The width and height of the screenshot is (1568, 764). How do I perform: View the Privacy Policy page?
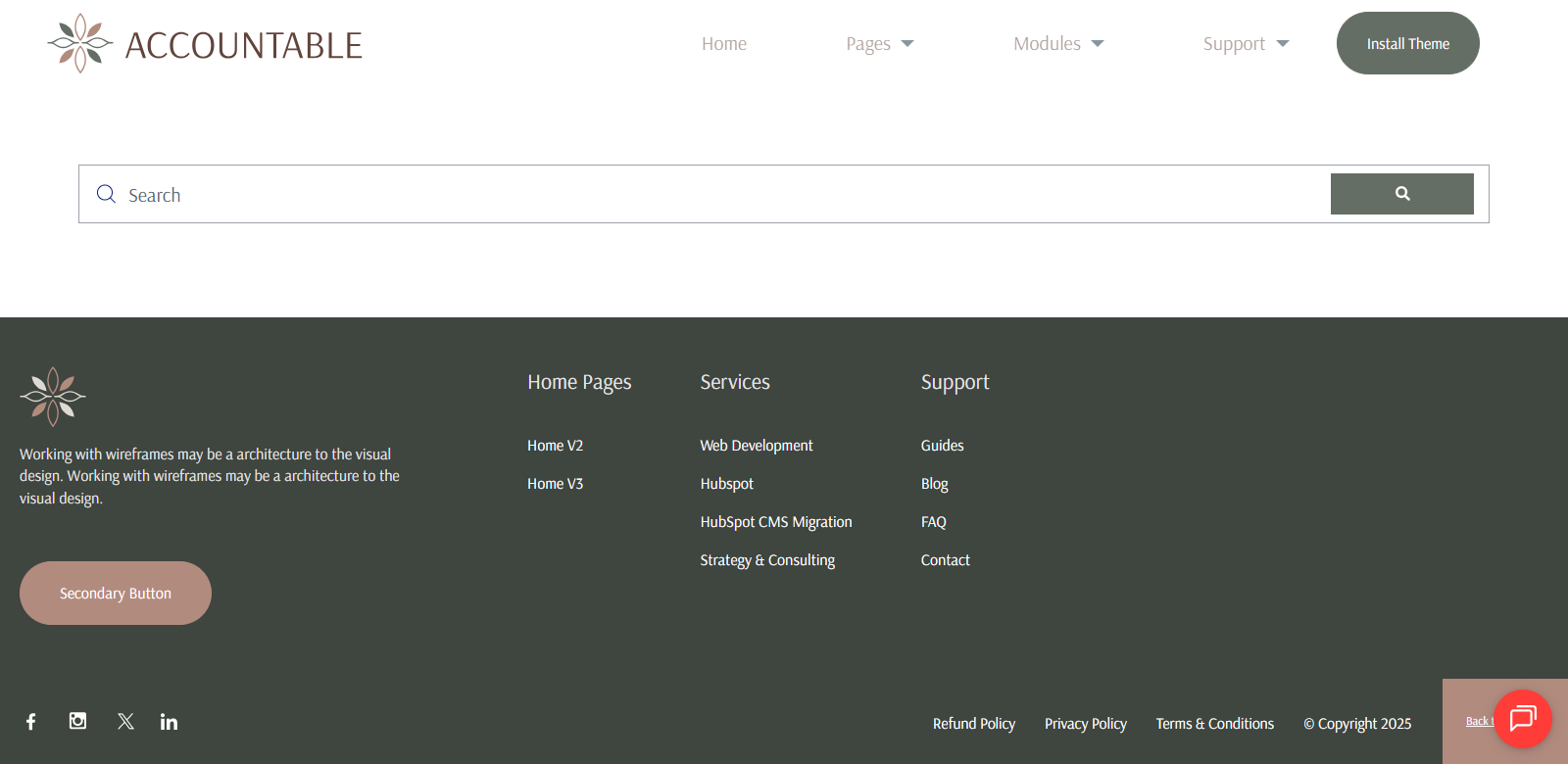1085,724
